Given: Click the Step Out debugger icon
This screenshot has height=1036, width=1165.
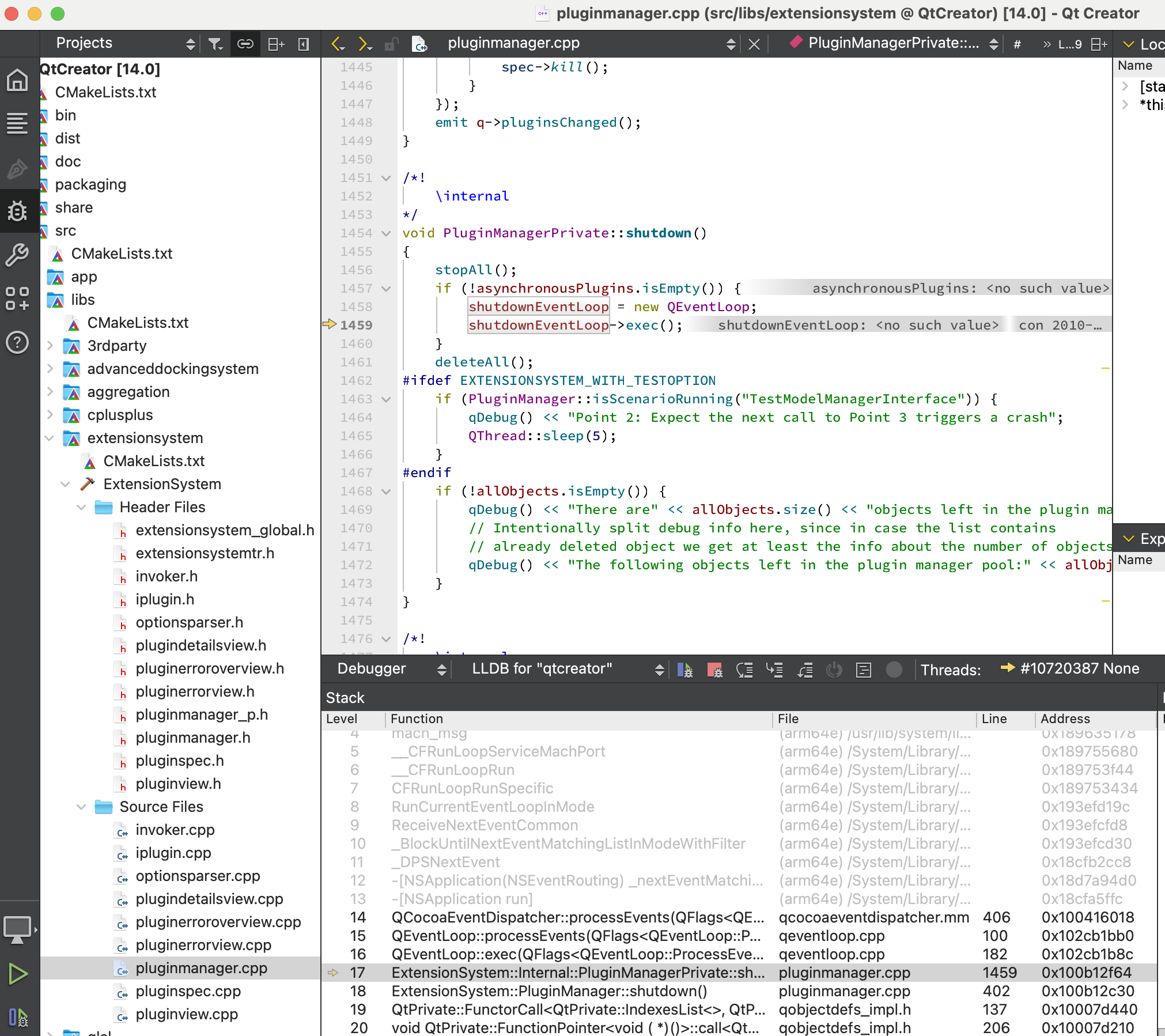Looking at the screenshot, I should pos(805,670).
